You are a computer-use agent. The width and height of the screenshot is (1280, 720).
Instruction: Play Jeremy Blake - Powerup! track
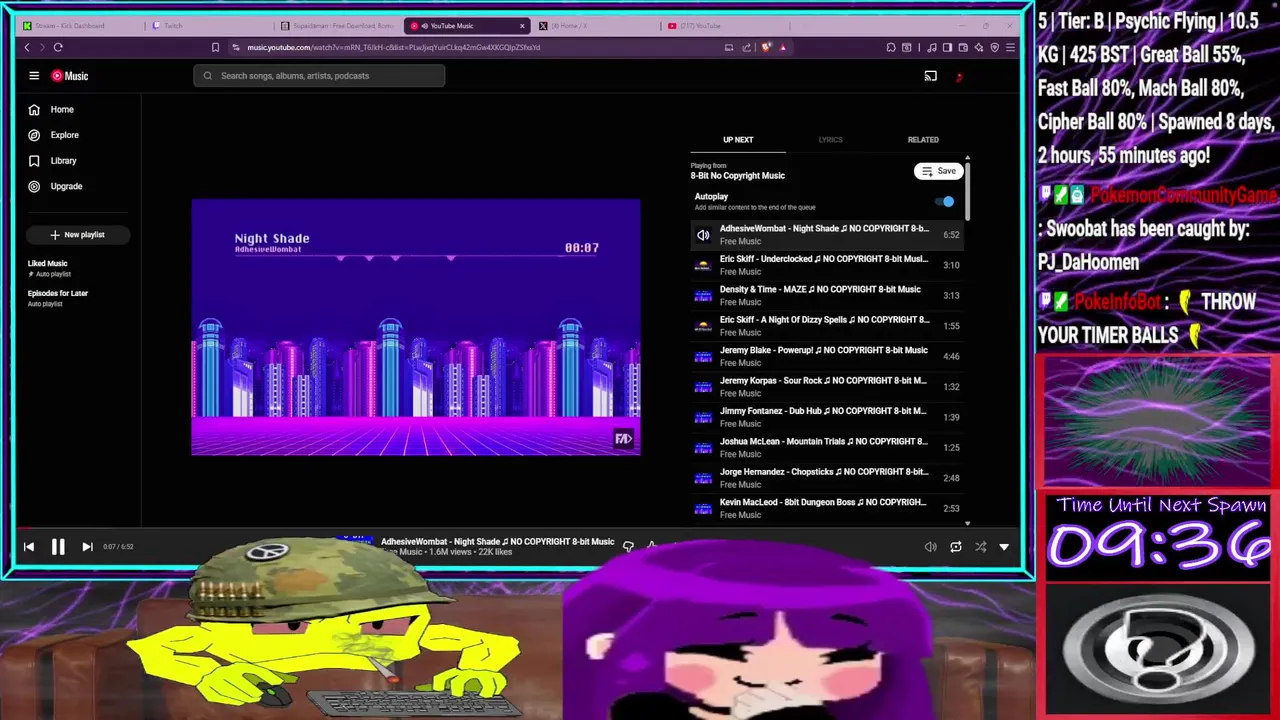coord(826,356)
